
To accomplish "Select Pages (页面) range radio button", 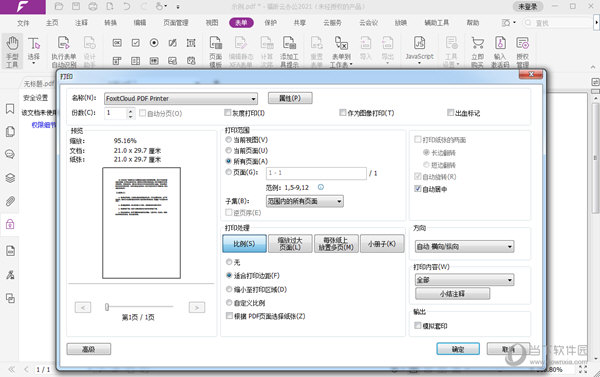I will [228, 172].
